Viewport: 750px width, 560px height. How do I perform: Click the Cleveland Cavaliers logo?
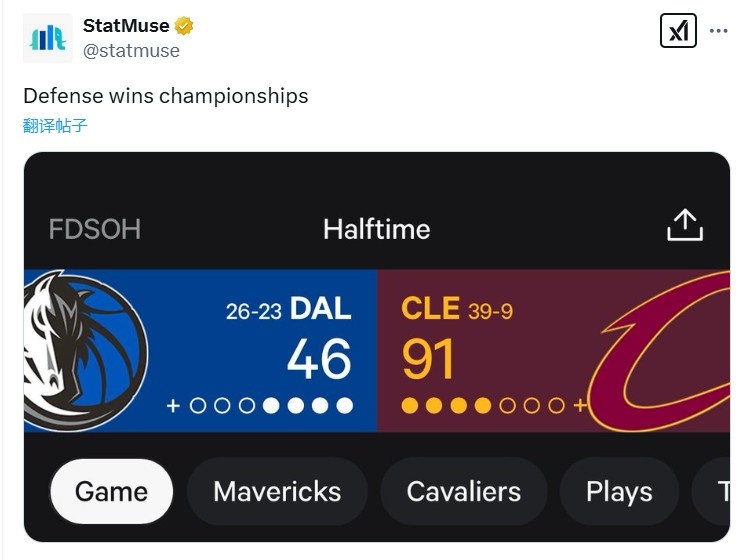pyautogui.click(x=665, y=350)
